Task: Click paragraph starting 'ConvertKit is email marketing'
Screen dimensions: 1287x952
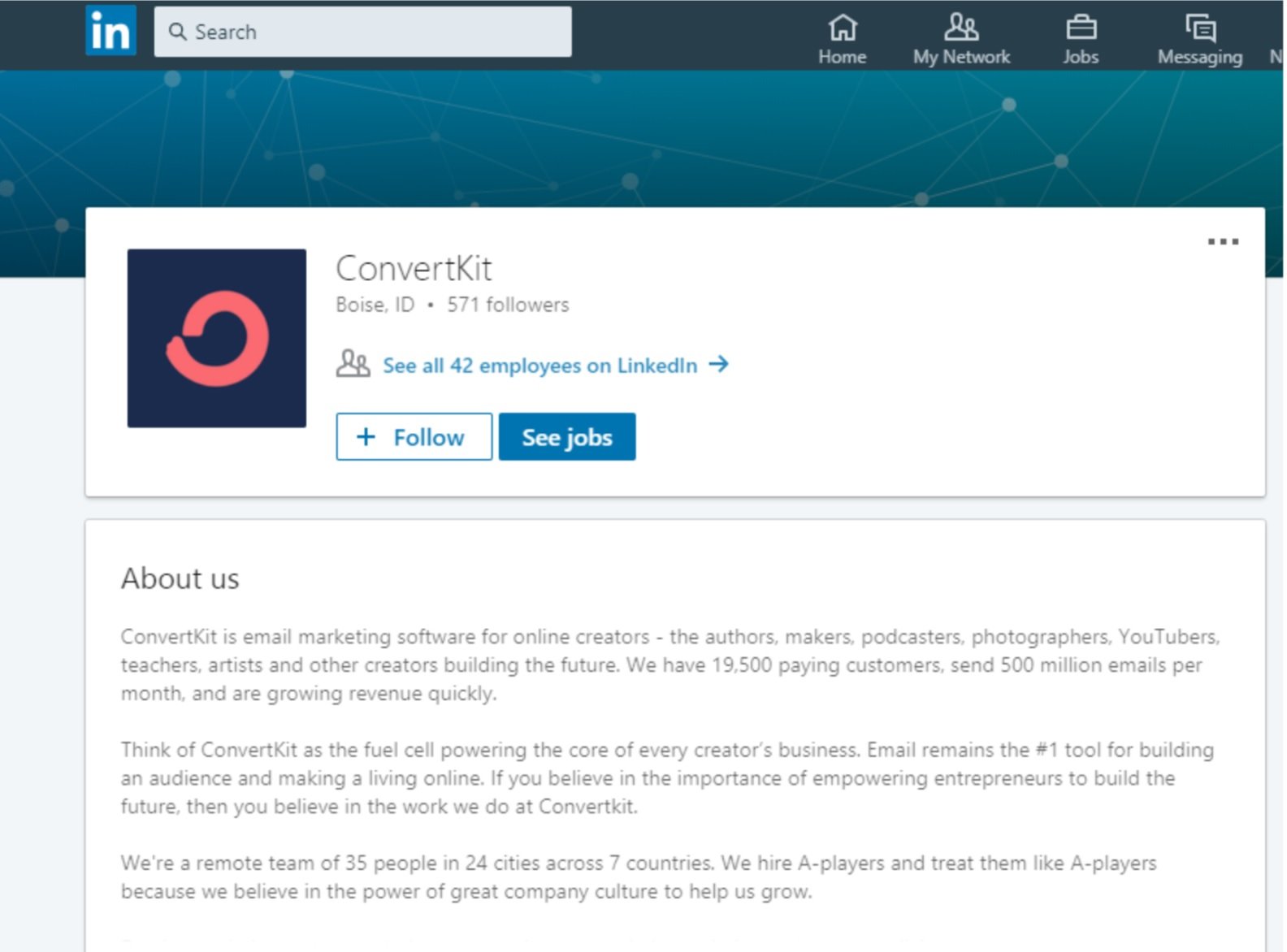Action: point(670,664)
